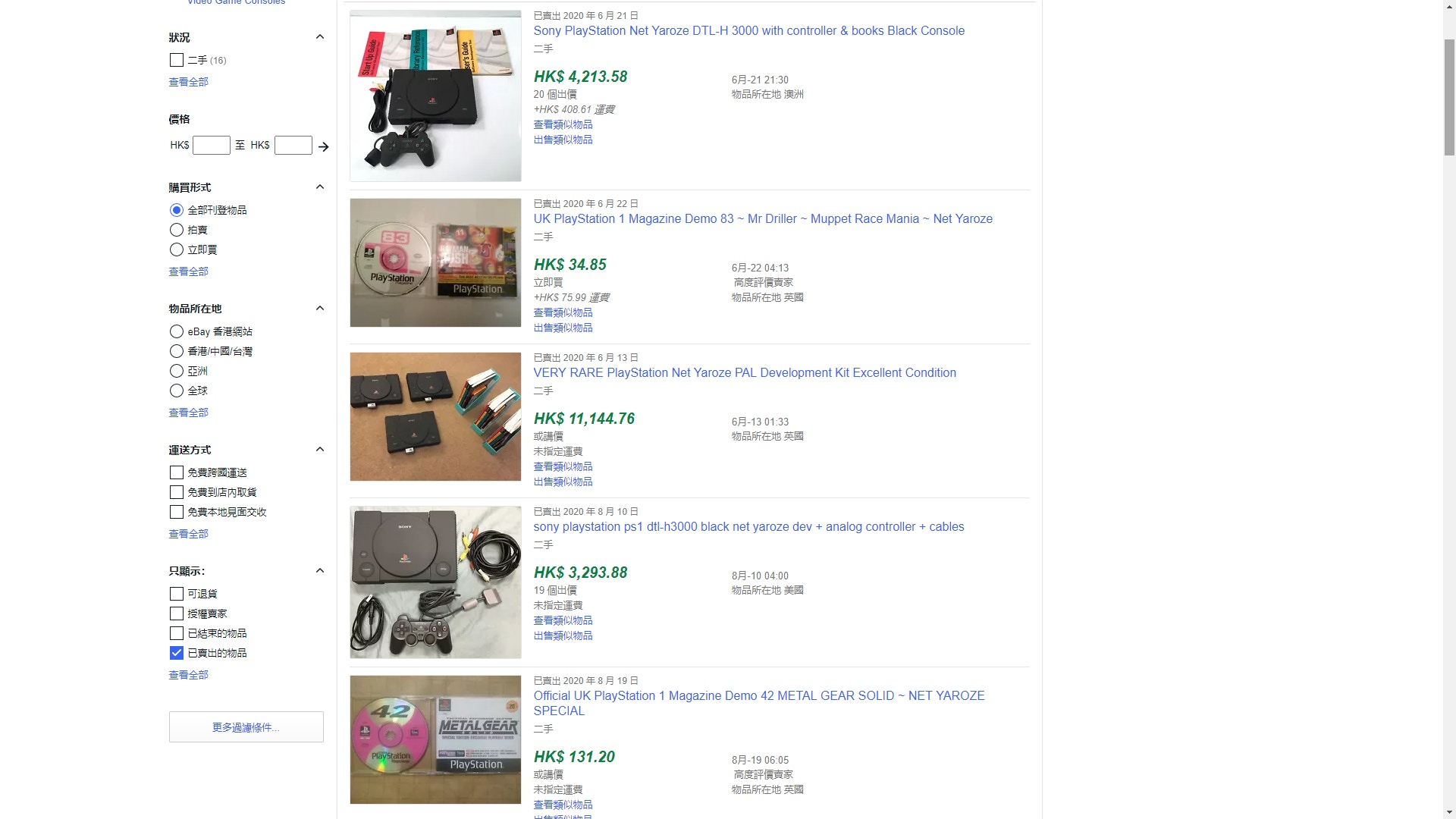The image size is (1456, 819).
Task: Choose 全球 item location radio
Action: [x=177, y=391]
